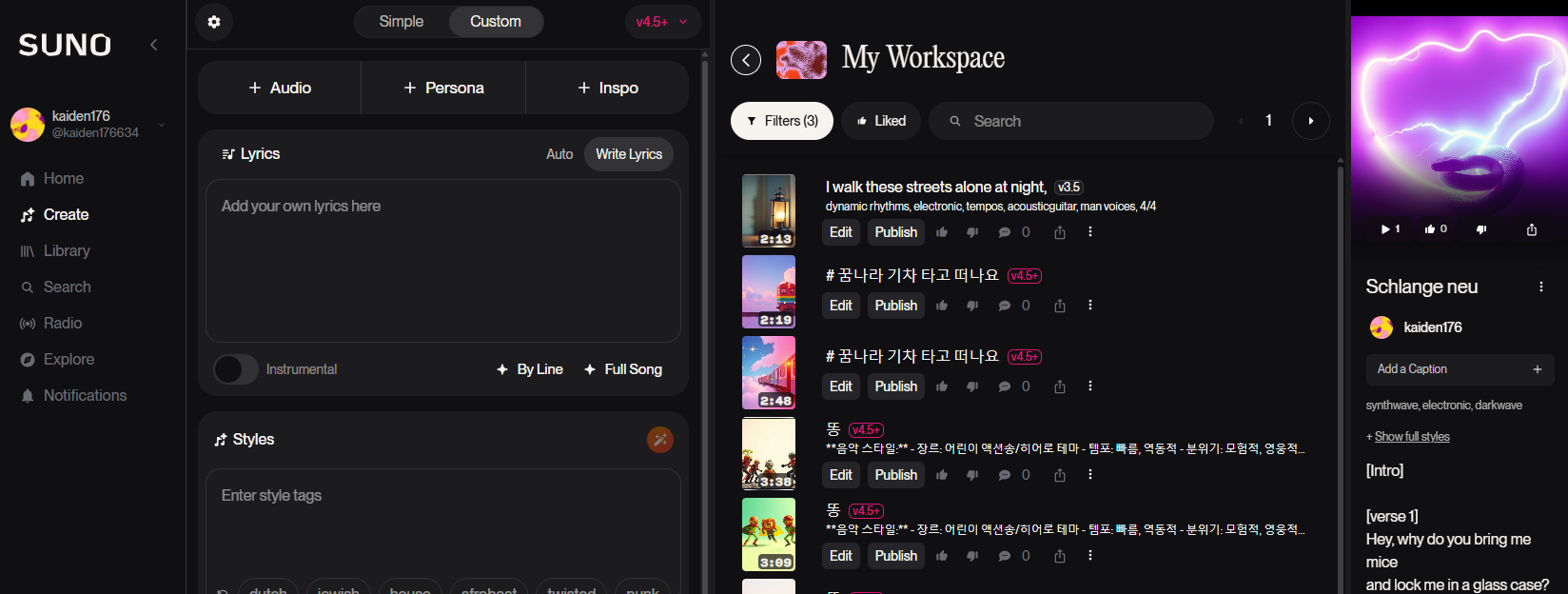Share the 3:38 song
1568x594 pixels.
[1060, 475]
